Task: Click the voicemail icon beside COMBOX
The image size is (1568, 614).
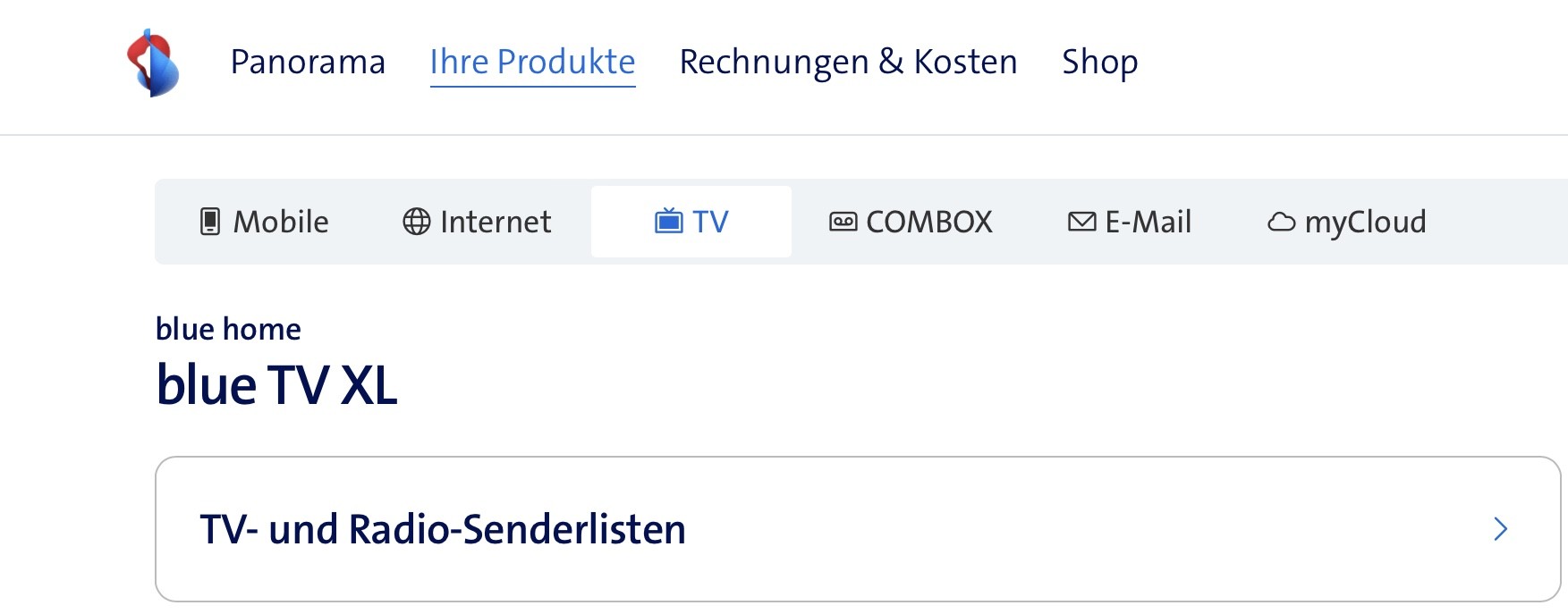Action: coord(843,222)
